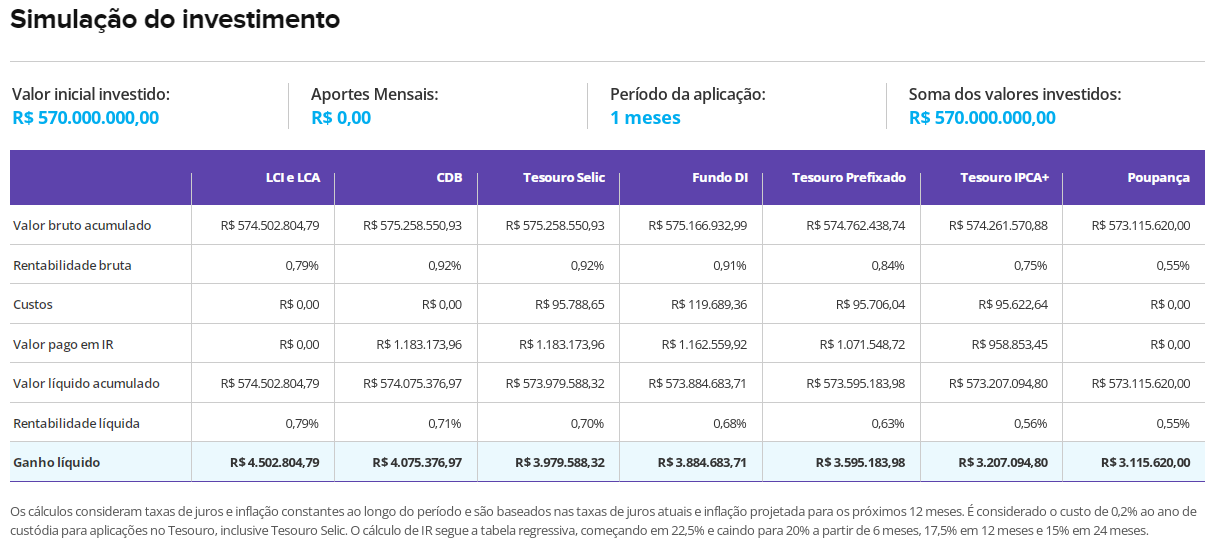This screenshot has height=541, width=1211.
Task: Click the Poupança column header
Action: [1158, 178]
